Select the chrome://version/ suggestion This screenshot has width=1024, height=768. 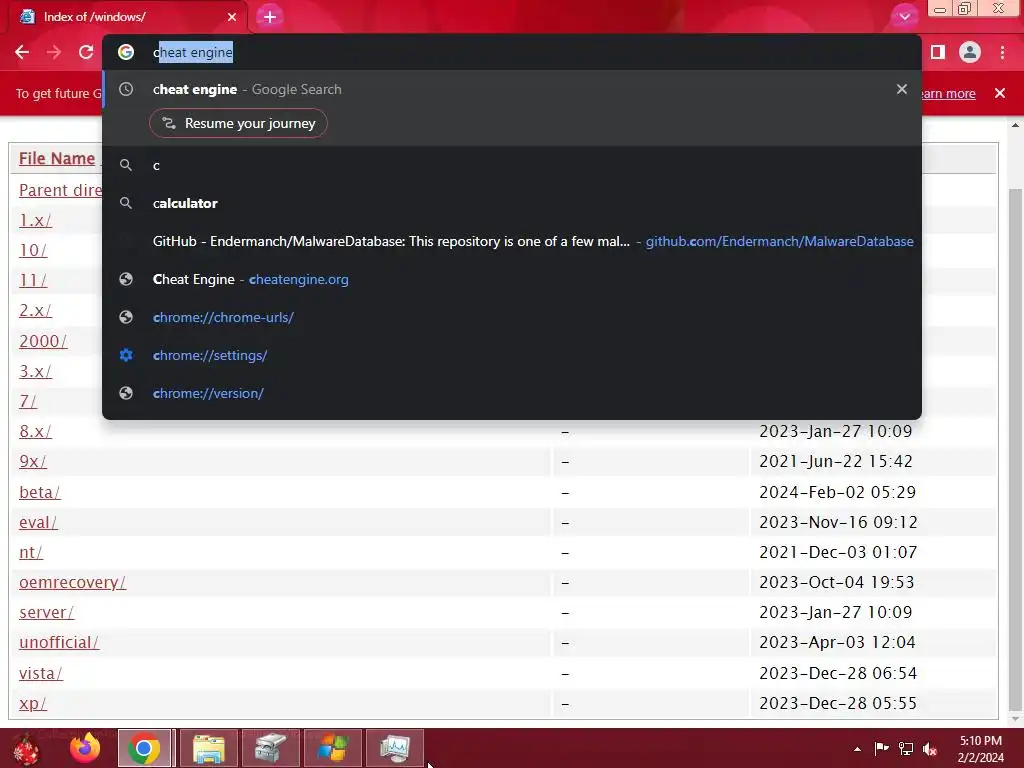511,393
